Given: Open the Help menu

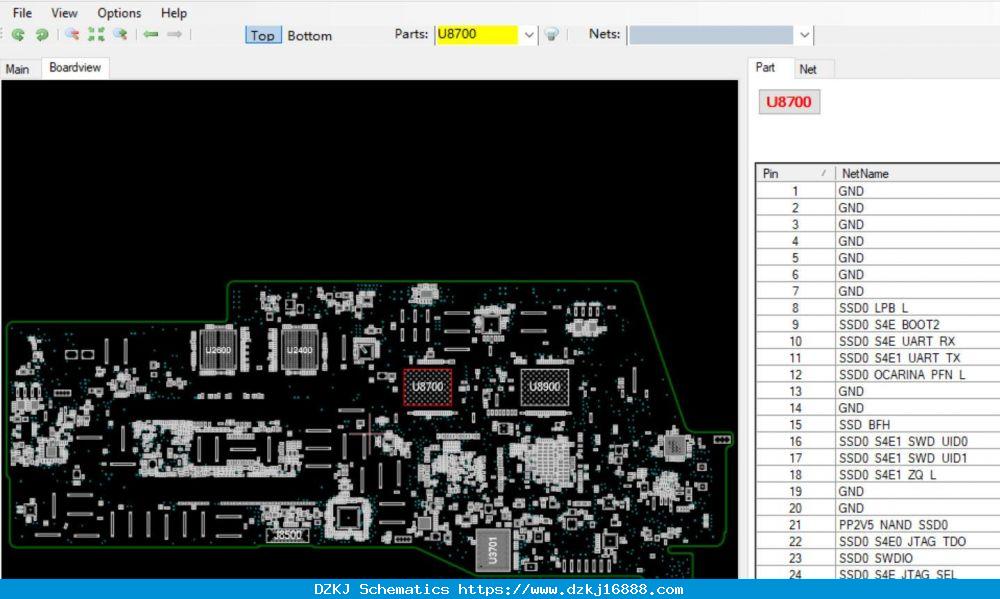Looking at the screenshot, I should 173,13.
